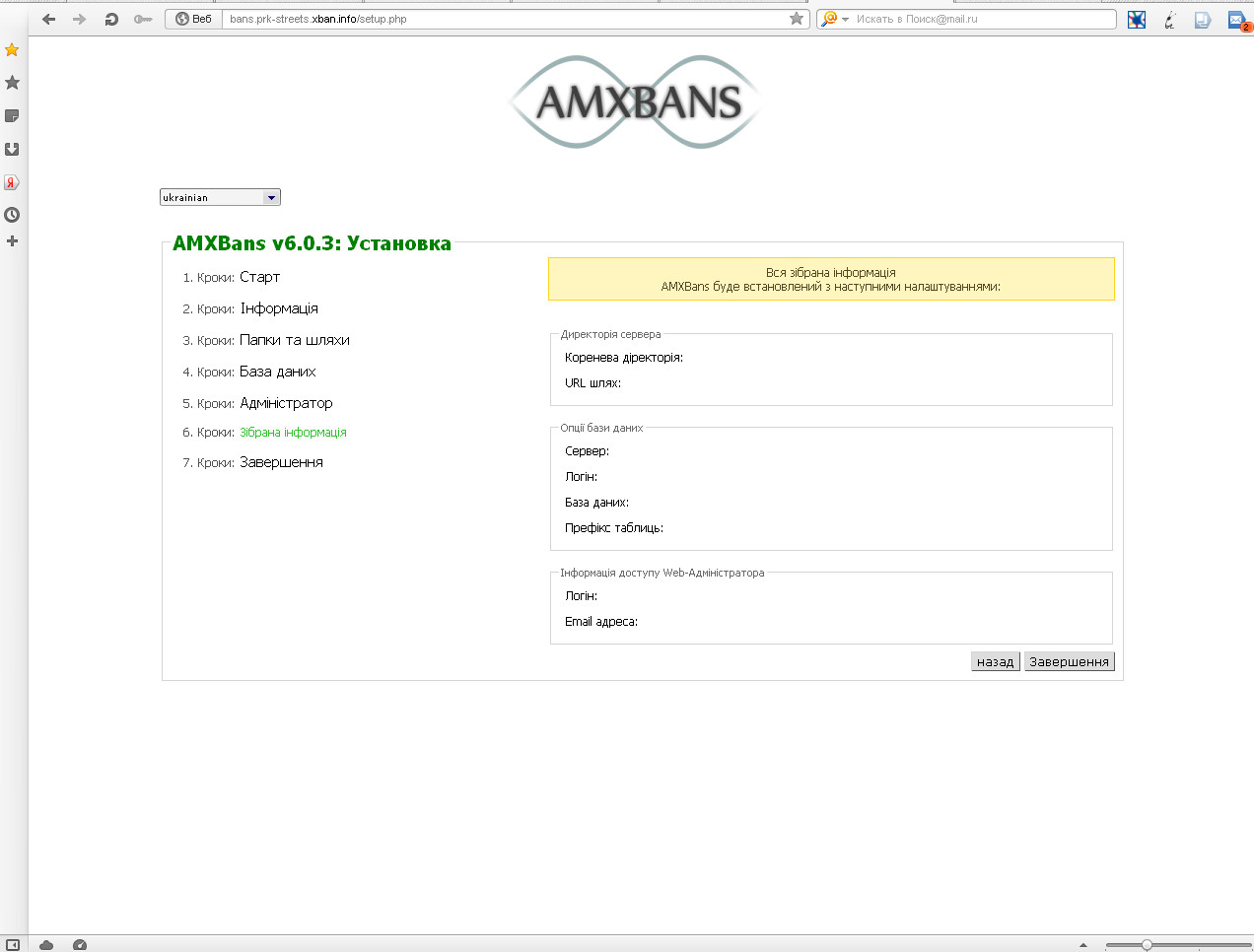Open the mail extension with badge 2

point(1237,20)
